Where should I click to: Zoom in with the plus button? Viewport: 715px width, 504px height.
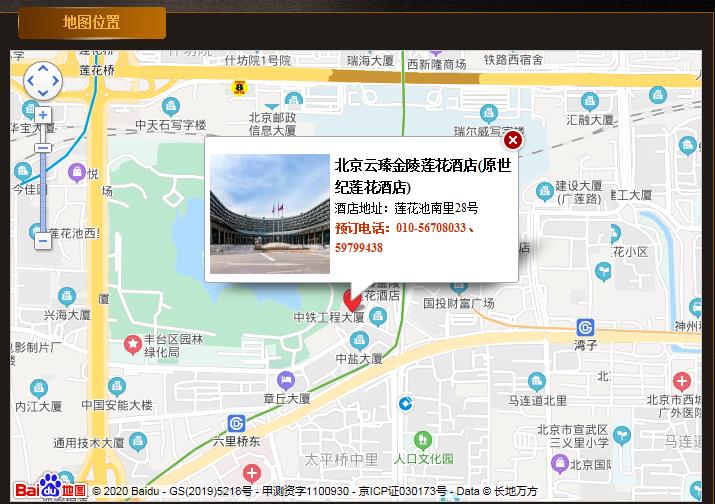(43, 115)
